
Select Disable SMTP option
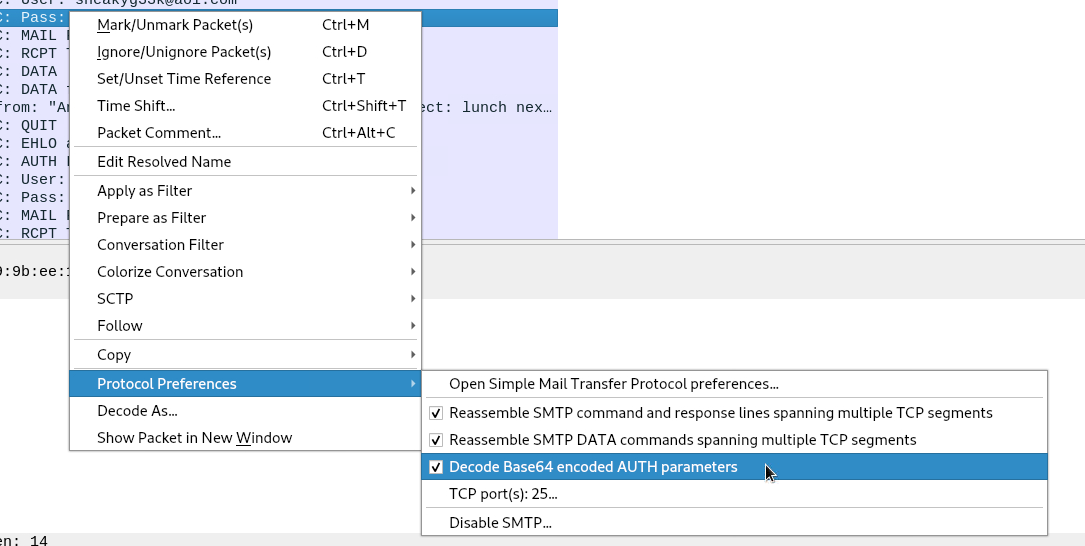click(x=500, y=522)
